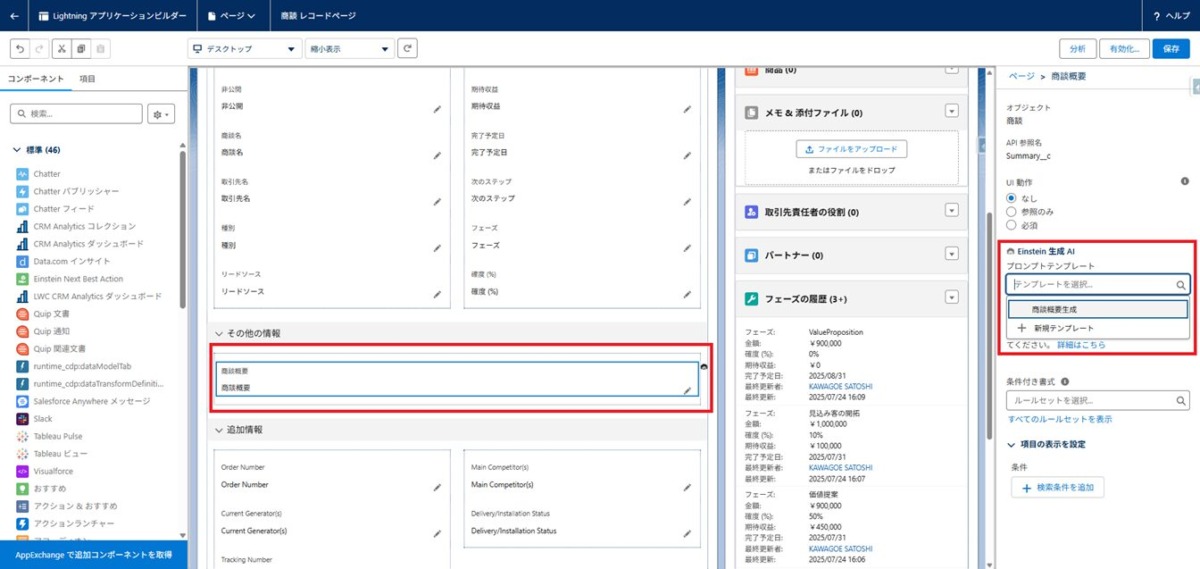Image resolution: width=1200 pixels, height=569 pixels.
Task: Select the Chatter component
Action: 46,174
